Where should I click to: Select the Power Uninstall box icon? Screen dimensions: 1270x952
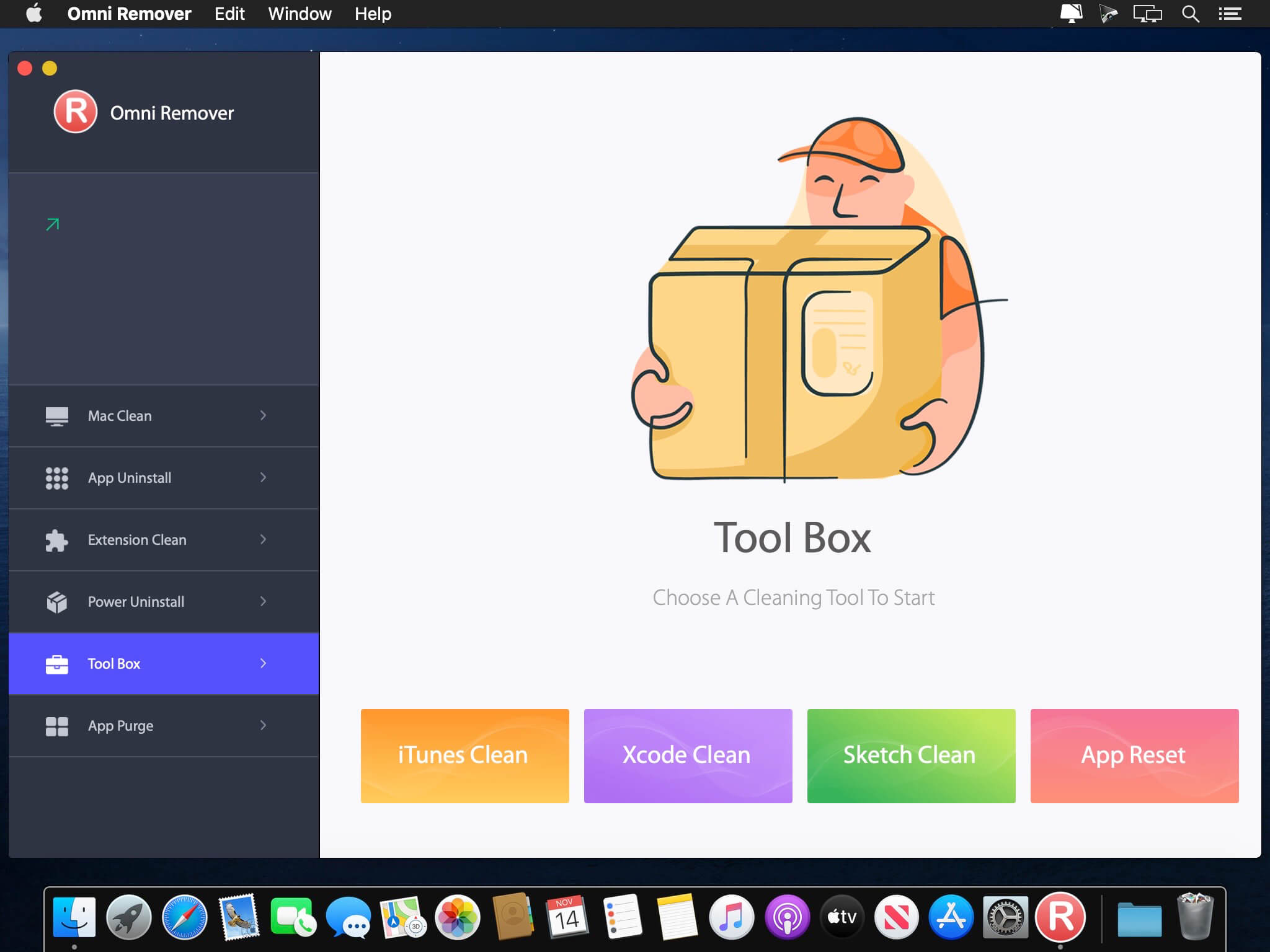tap(57, 601)
